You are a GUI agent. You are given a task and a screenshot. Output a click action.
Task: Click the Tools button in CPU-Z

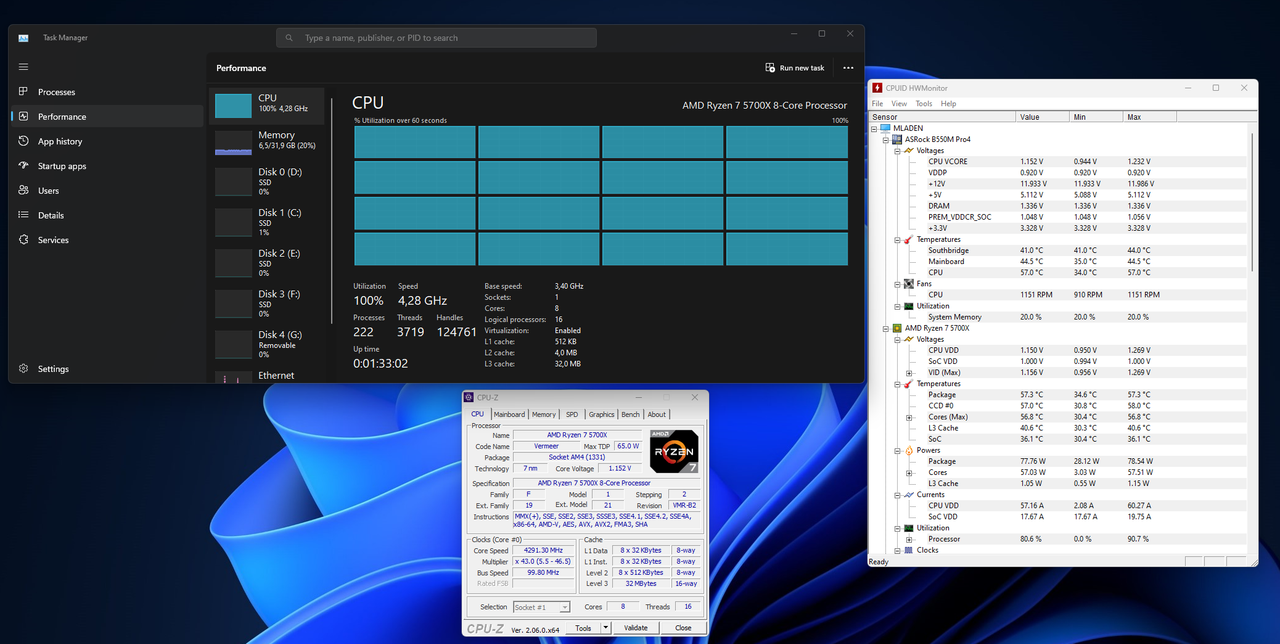(584, 628)
